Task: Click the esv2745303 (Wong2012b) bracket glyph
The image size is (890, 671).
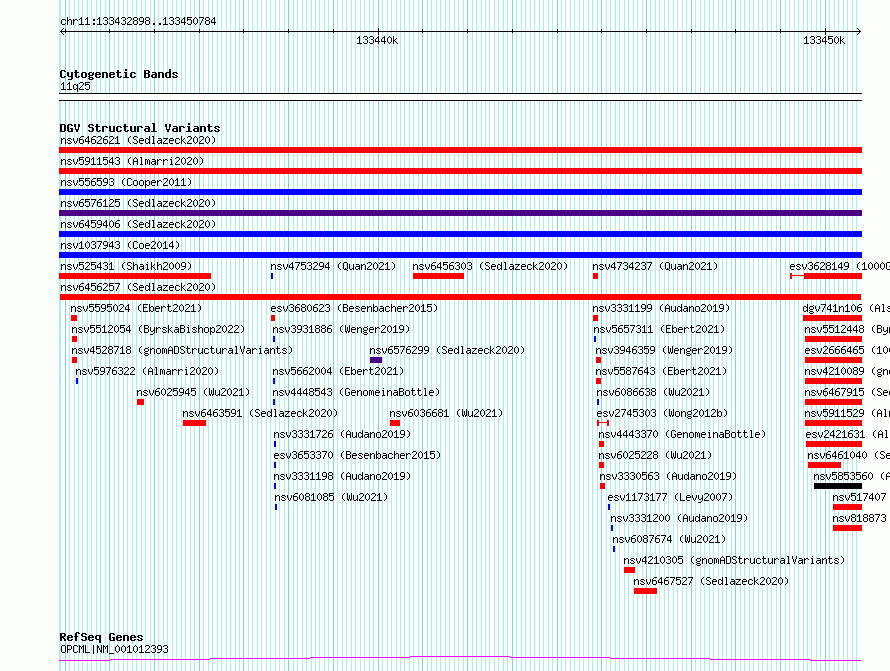Action: pyautogui.click(x=603, y=423)
